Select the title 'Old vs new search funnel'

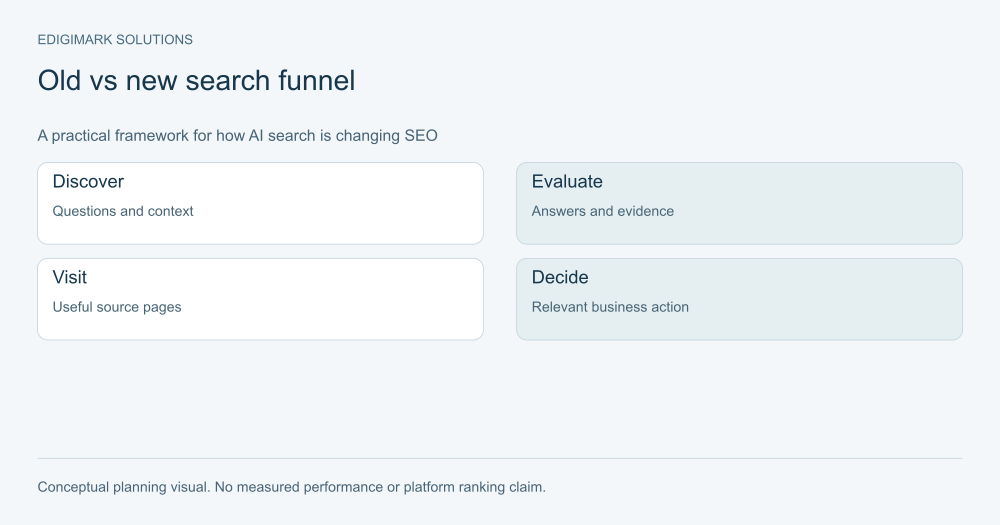tap(196, 81)
